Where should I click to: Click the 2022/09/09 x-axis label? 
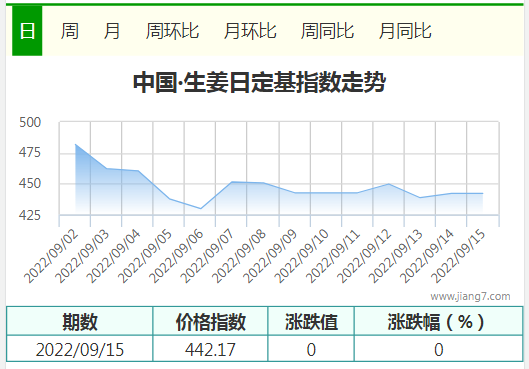pyautogui.click(x=271, y=256)
